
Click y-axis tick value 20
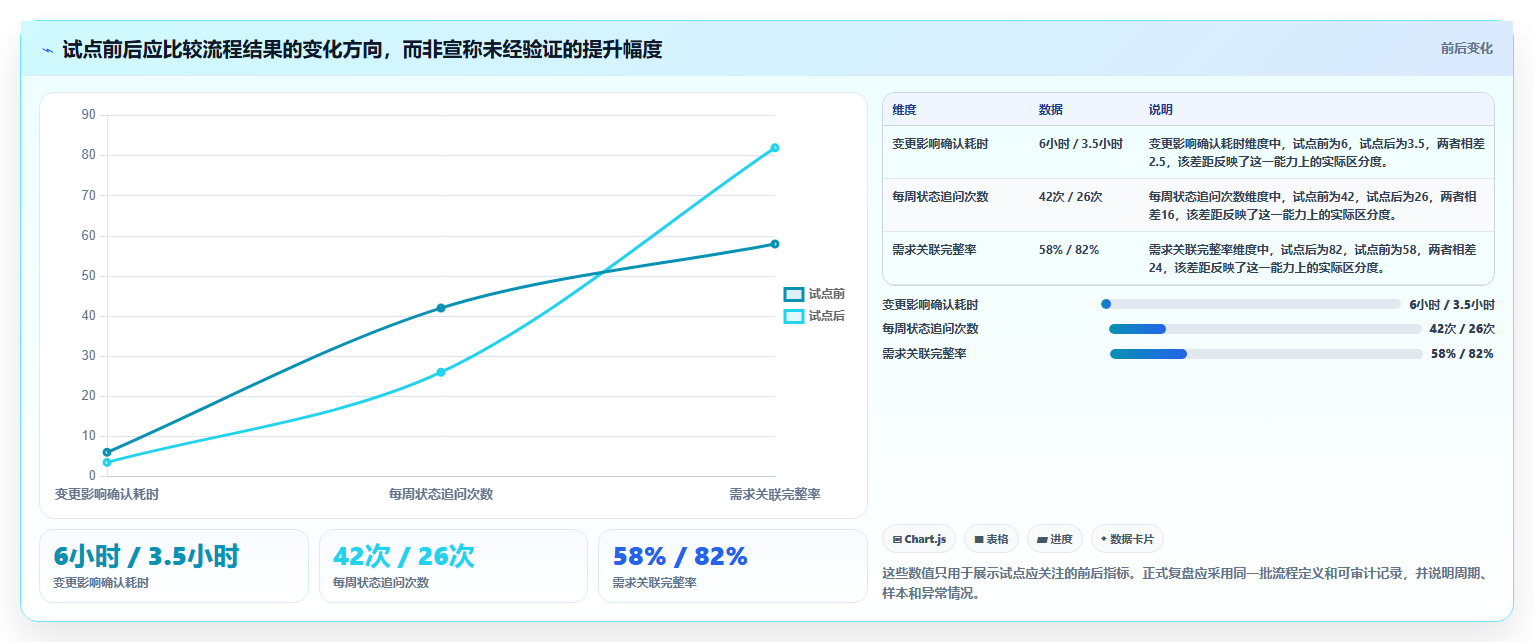[x=89, y=396]
